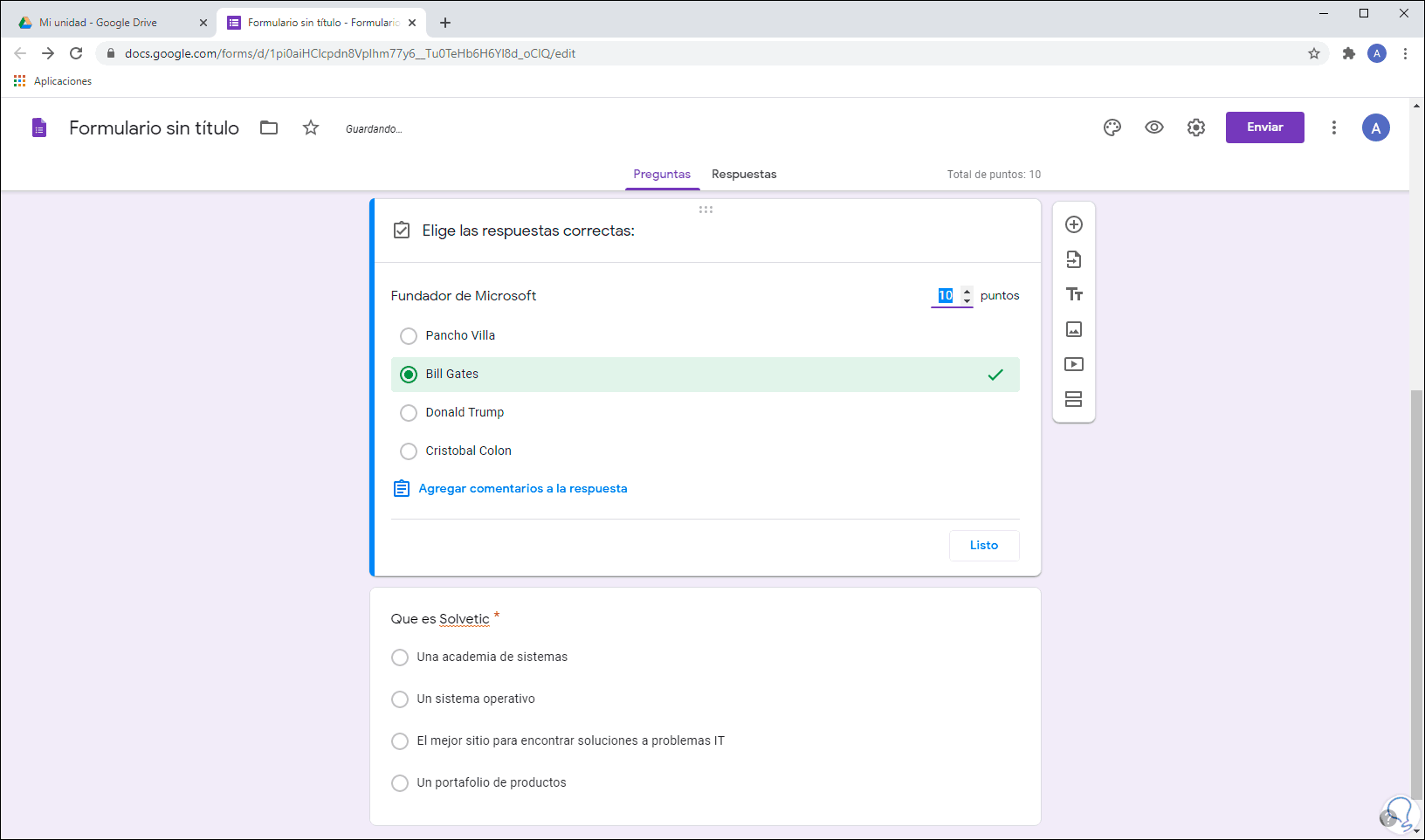Open the Google account avatar menu
1425x840 pixels.
pyautogui.click(x=1376, y=128)
